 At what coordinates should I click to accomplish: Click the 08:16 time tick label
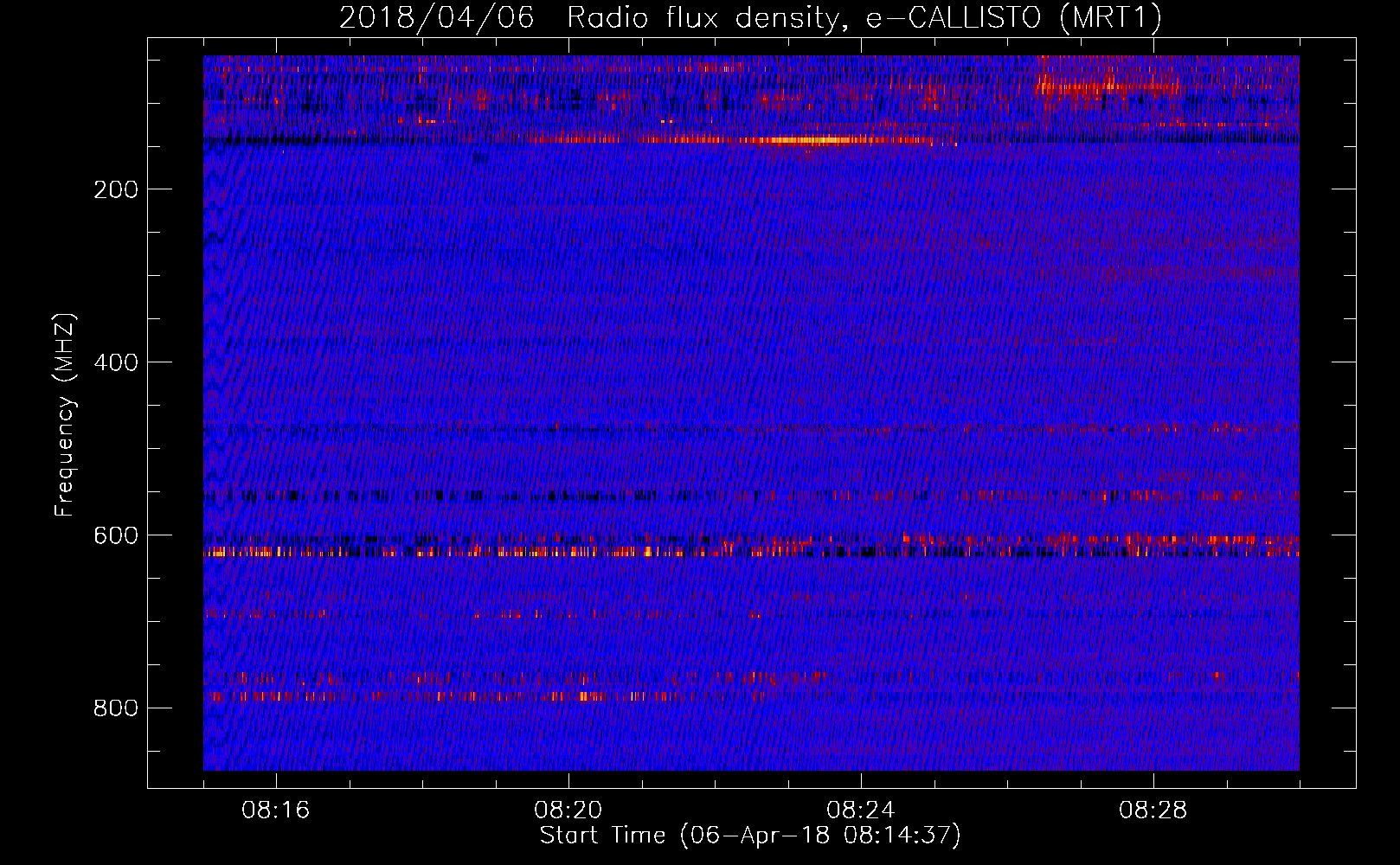(x=275, y=811)
